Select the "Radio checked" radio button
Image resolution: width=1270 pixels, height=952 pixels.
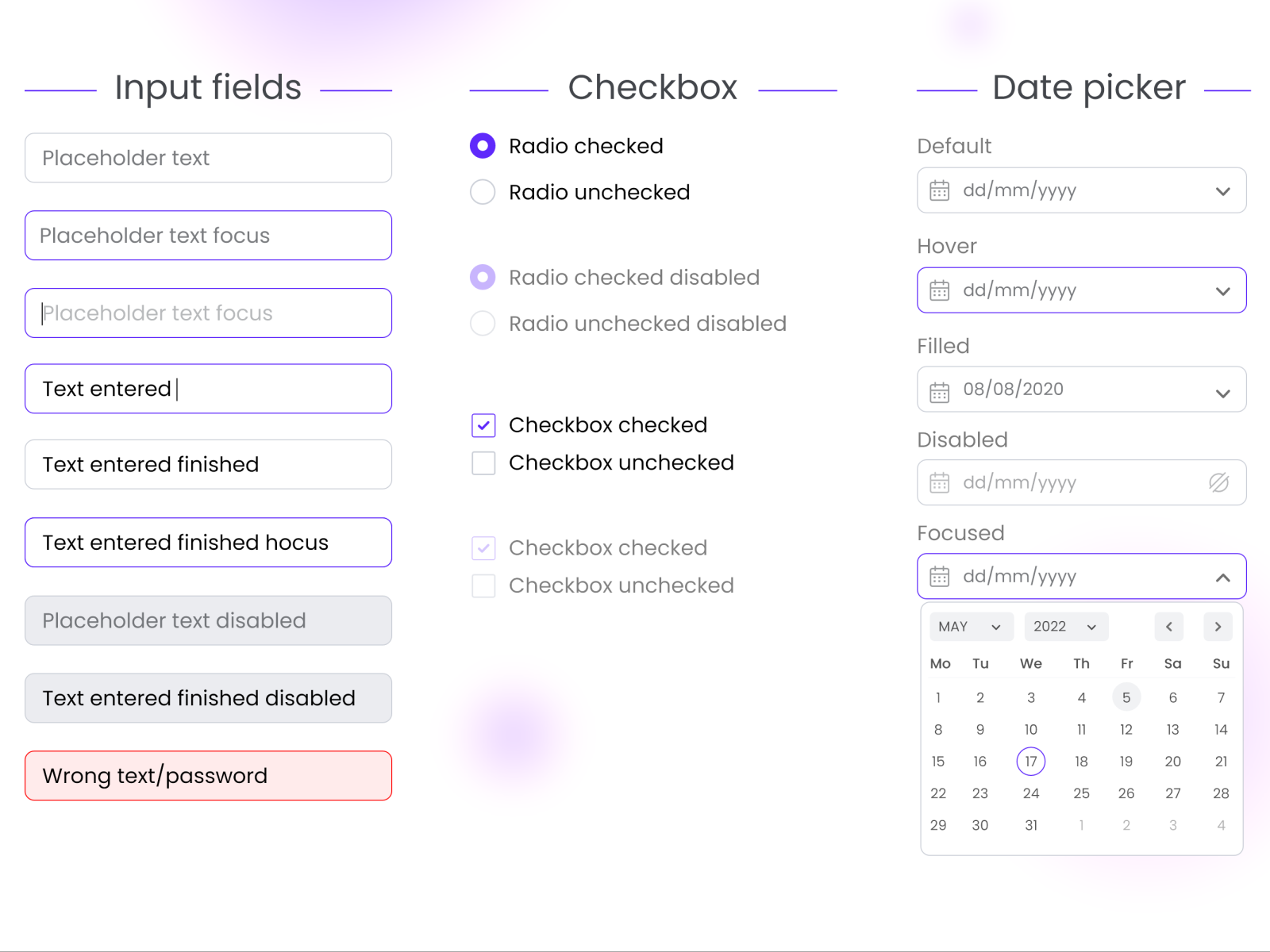coord(483,146)
